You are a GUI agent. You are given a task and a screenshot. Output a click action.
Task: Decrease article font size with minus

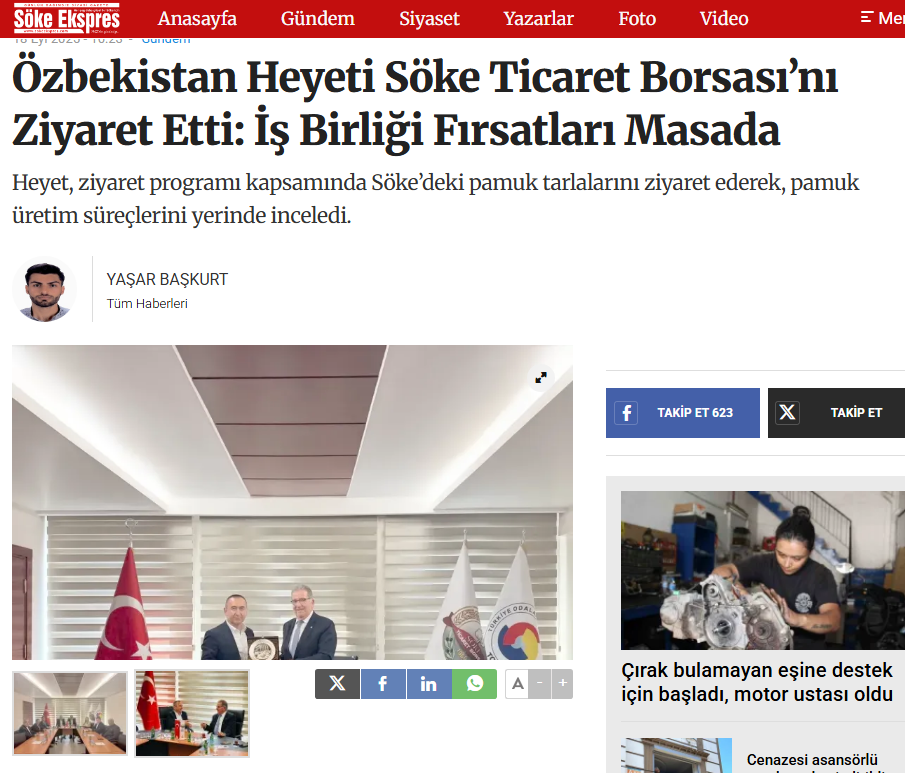click(x=540, y=684)
